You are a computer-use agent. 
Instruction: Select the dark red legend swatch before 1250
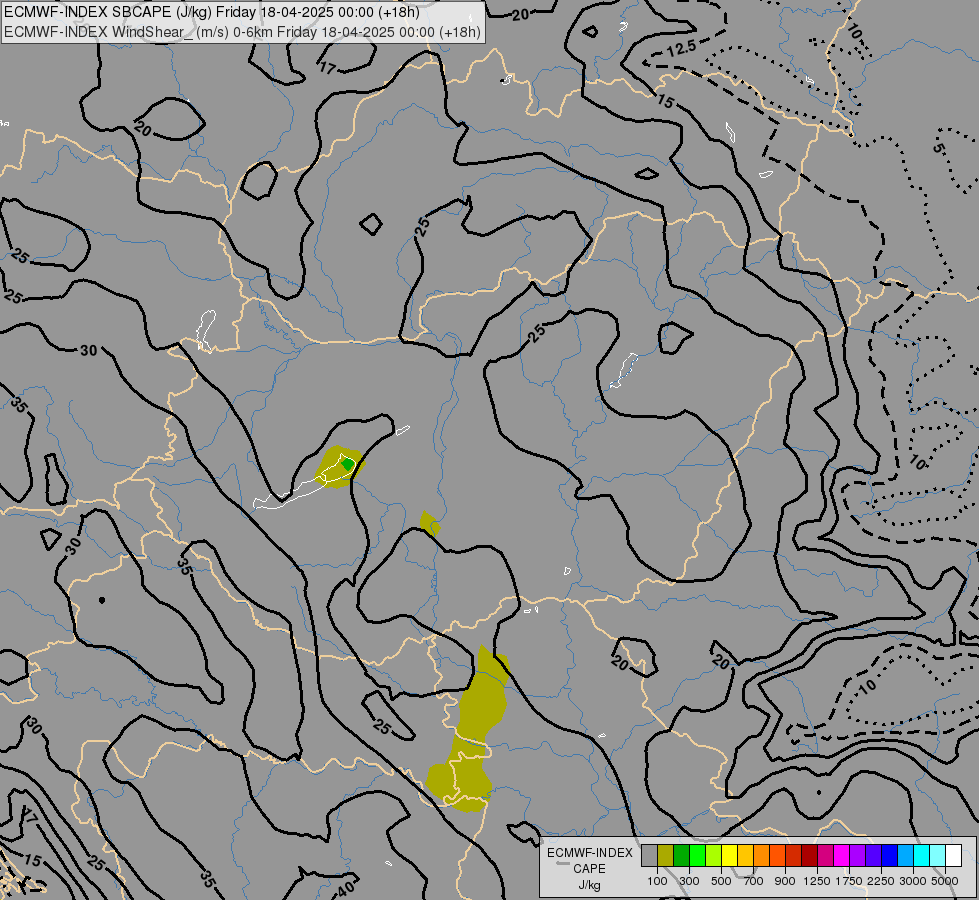[809, 855]
